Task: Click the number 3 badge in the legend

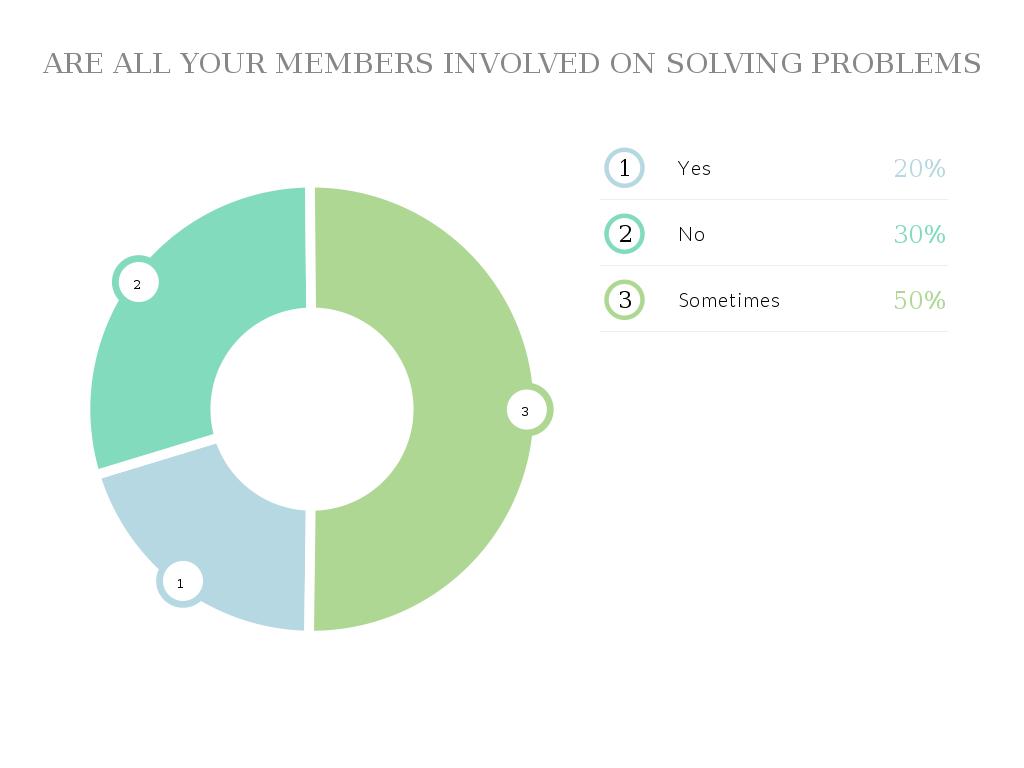Action: click(x=625, y=300)
